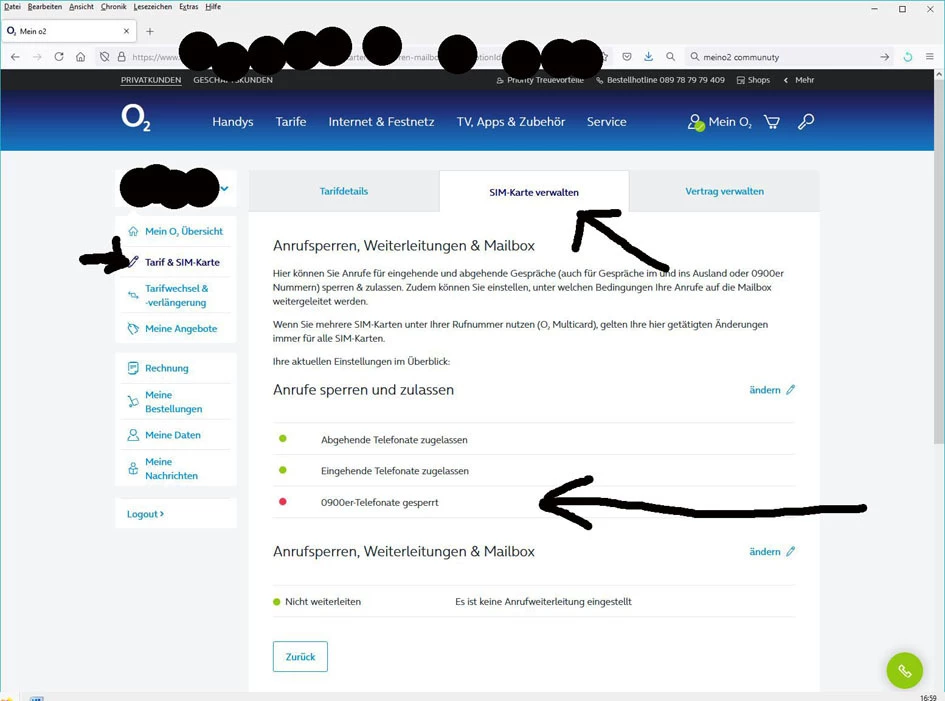Screen dimensions: 945x701
Task: Open the Chronik menu
Action: pyautogui.click(x=113, y=7)
